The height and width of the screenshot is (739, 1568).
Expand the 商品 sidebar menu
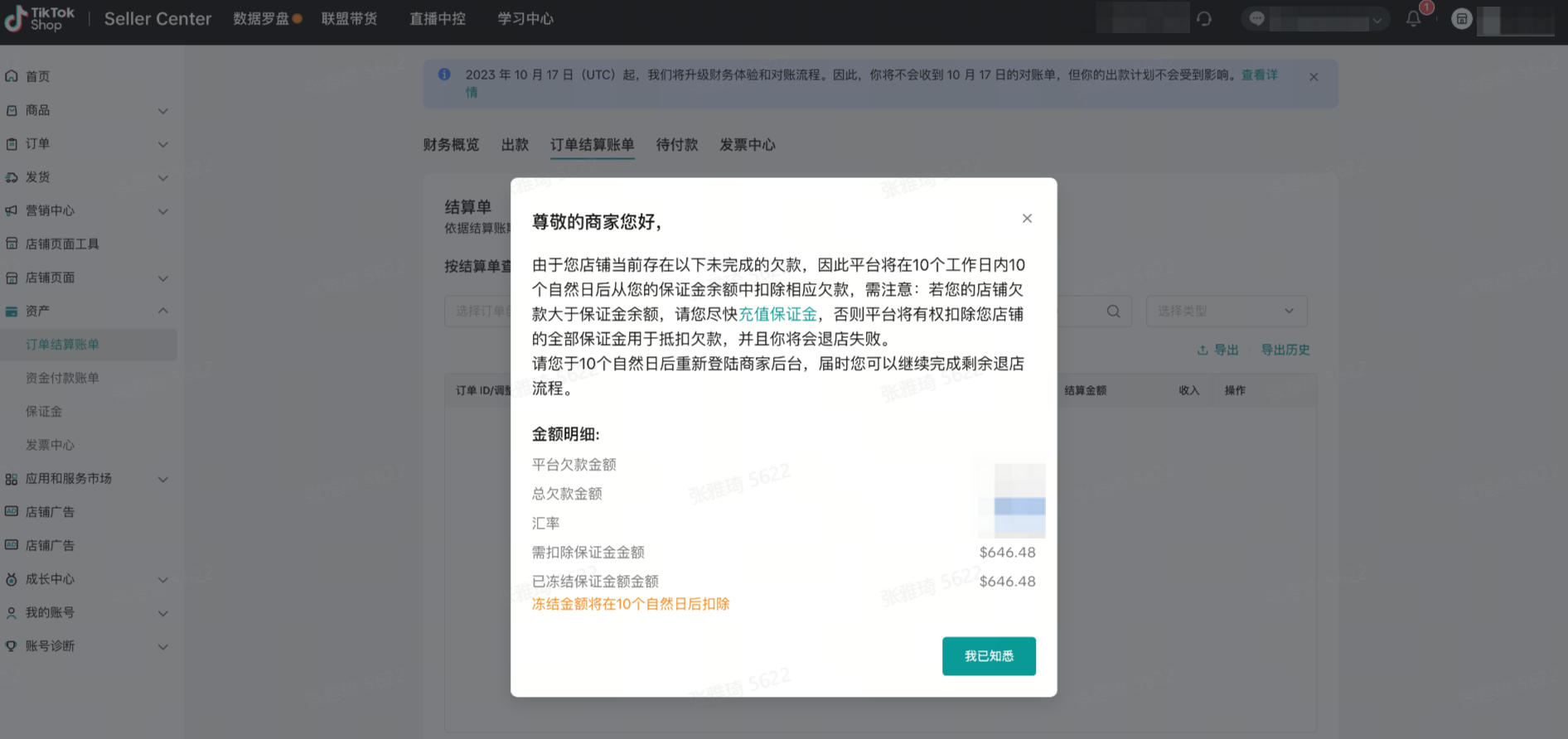[162, 111]
